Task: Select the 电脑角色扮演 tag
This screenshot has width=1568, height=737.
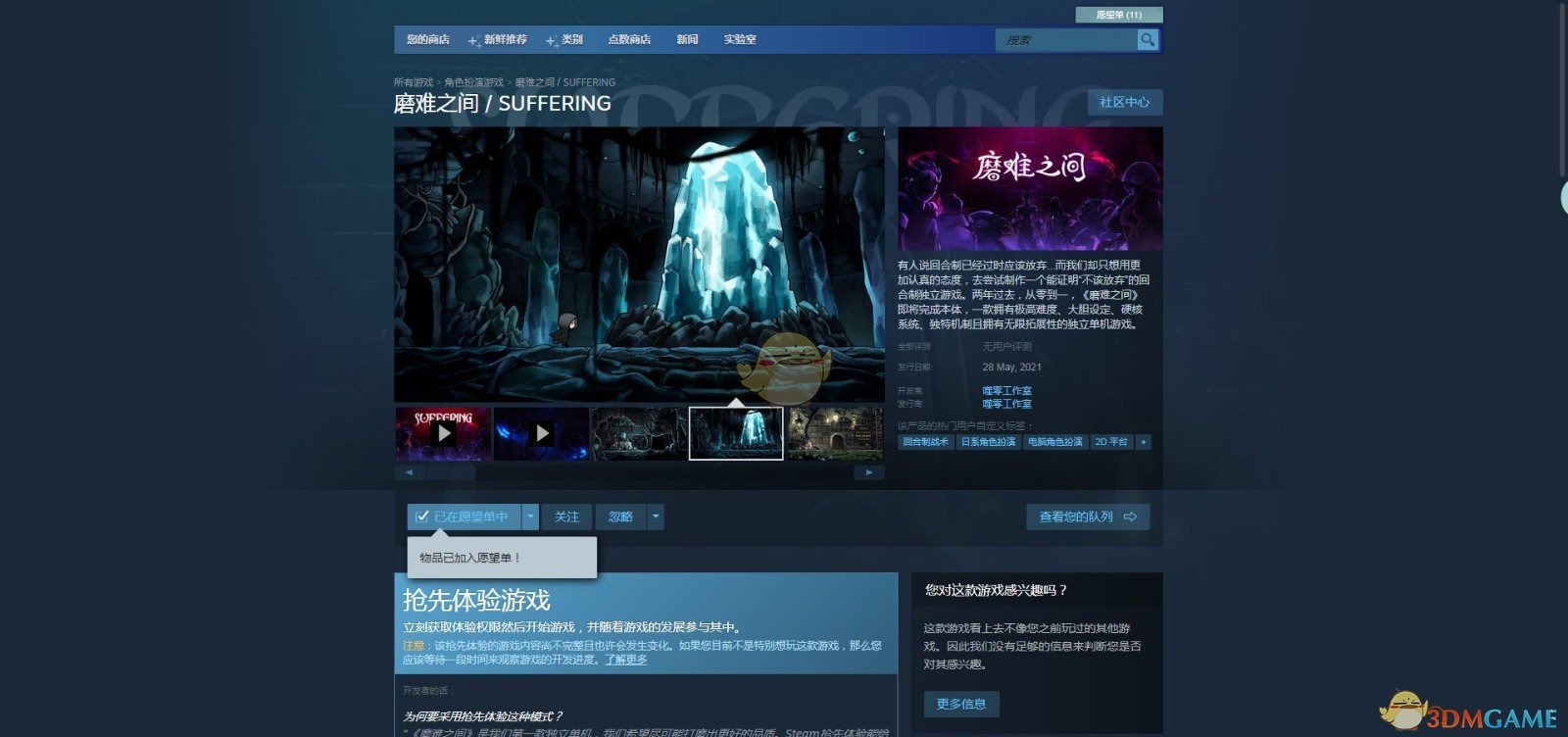Action: tap(1055, 442)
